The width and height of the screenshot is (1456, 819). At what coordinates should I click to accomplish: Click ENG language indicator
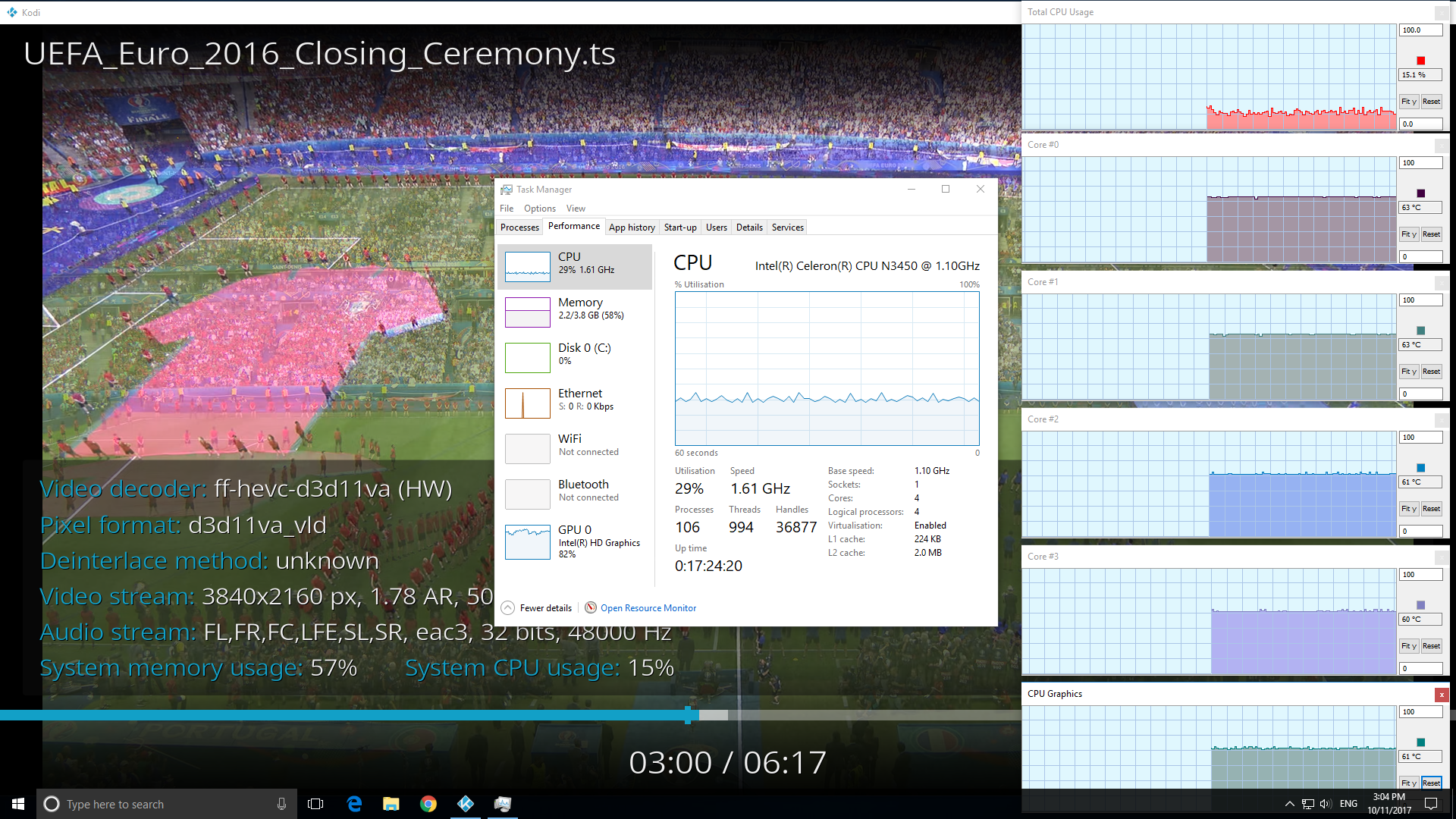1348,804
